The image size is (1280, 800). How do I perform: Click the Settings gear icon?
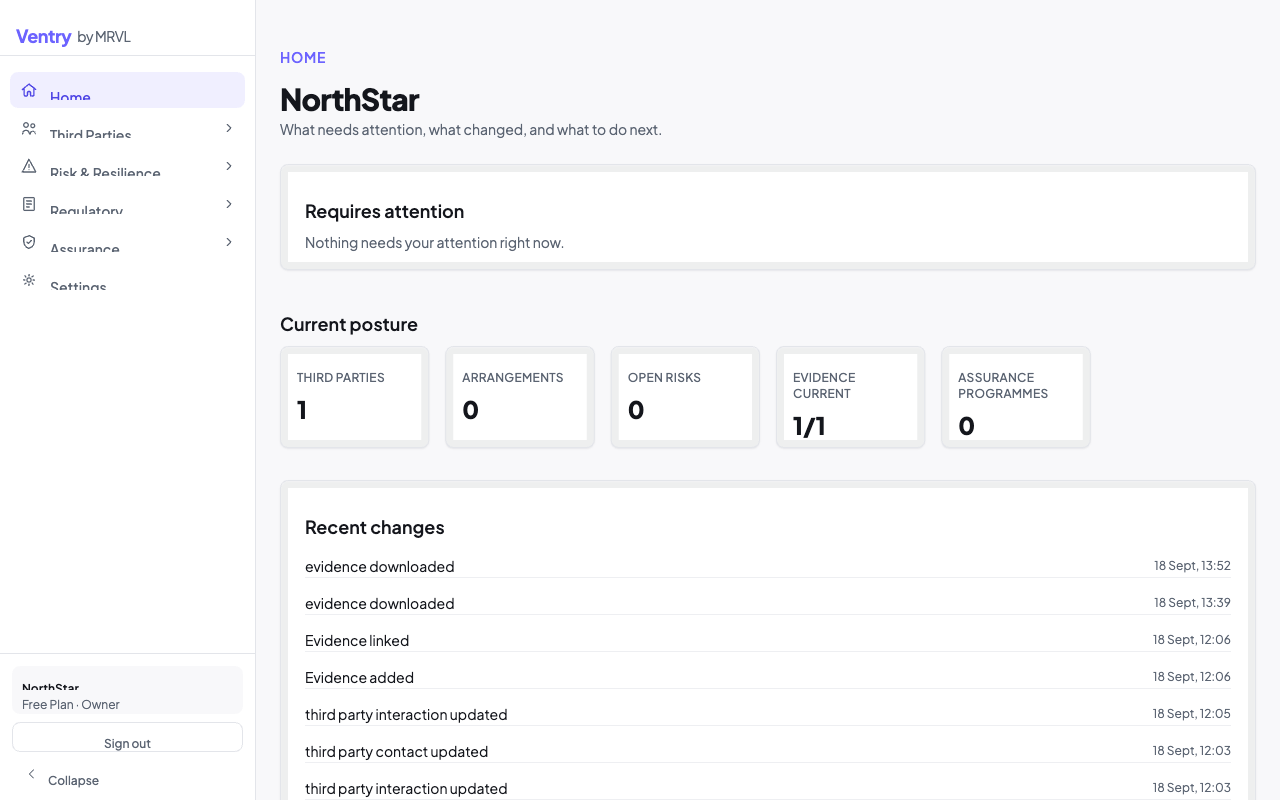[x=29, y=280]
